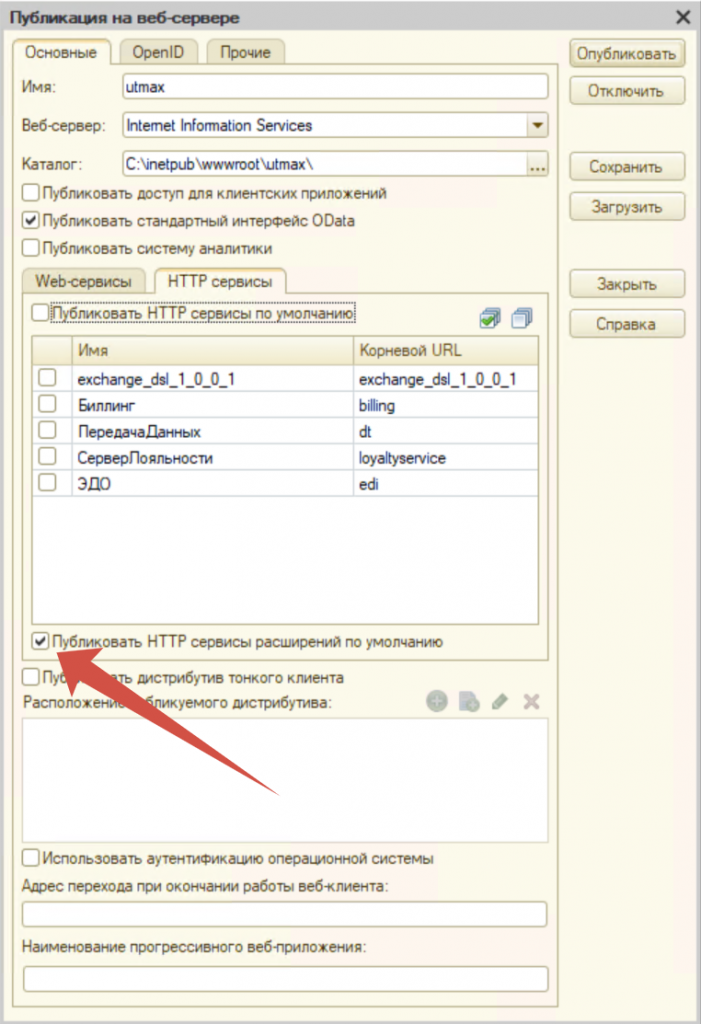Uncheck Публиковать стандартный интерфейс OData
Image resolution: width=701 pixels, height=1024 pixels.
[x=30, y=220]
